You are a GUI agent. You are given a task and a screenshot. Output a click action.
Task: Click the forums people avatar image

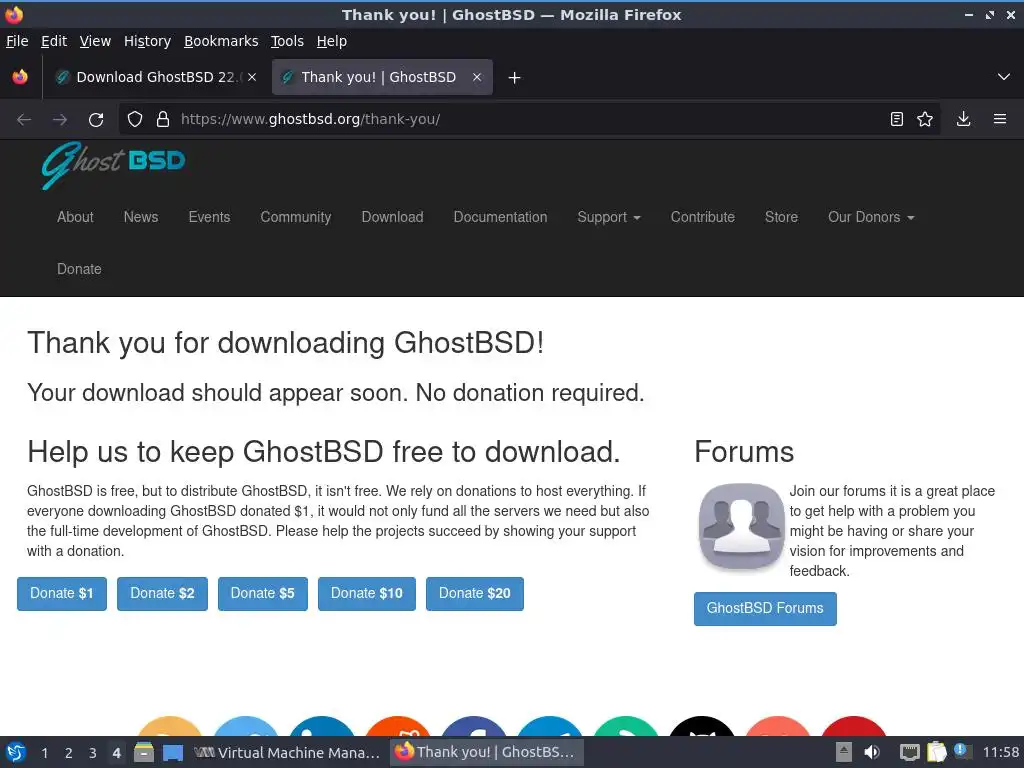coord(741,527)
